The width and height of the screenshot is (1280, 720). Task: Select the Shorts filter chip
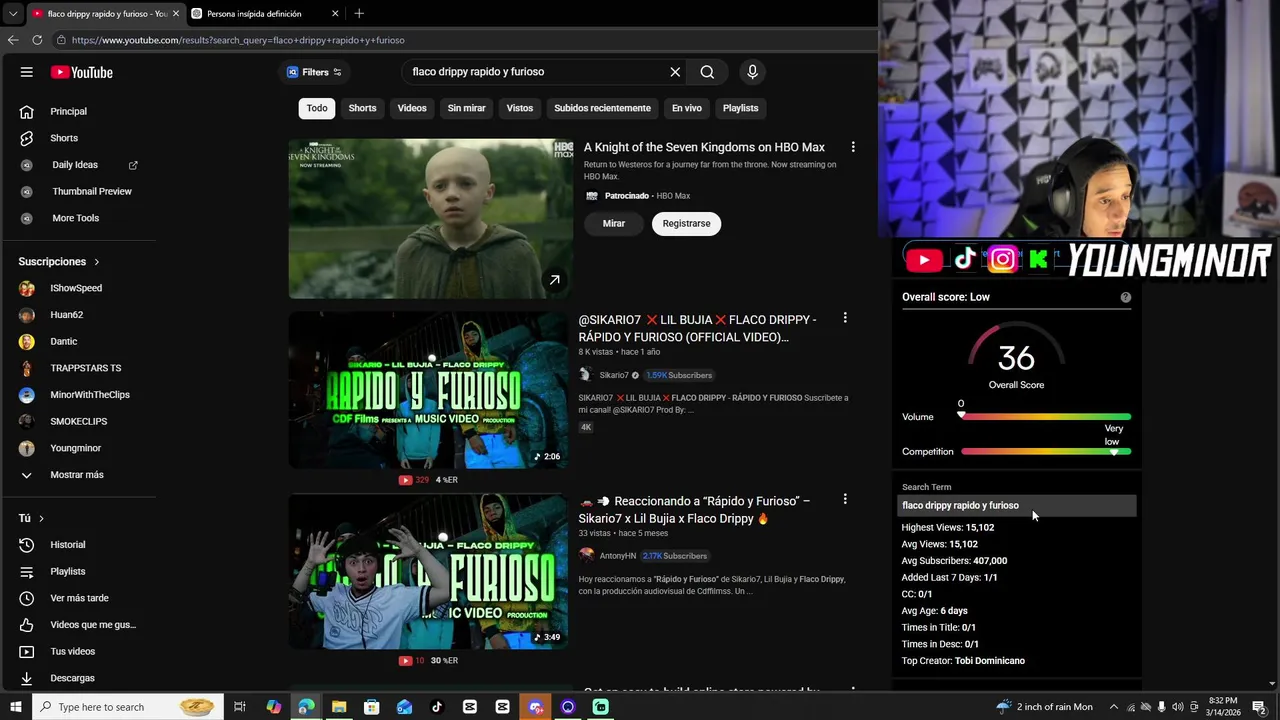tap(362, 108)
